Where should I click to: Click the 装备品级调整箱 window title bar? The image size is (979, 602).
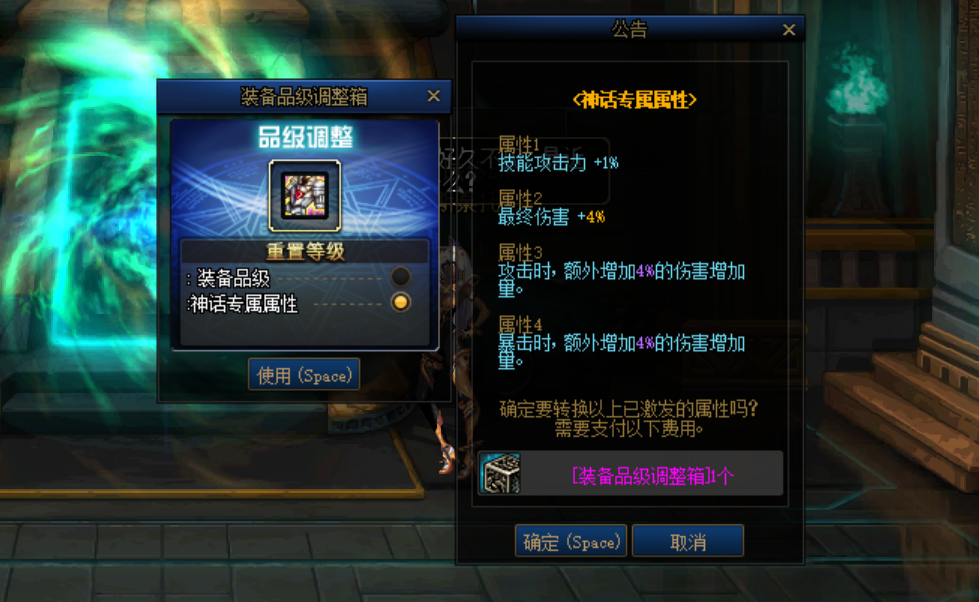point(304,96)
